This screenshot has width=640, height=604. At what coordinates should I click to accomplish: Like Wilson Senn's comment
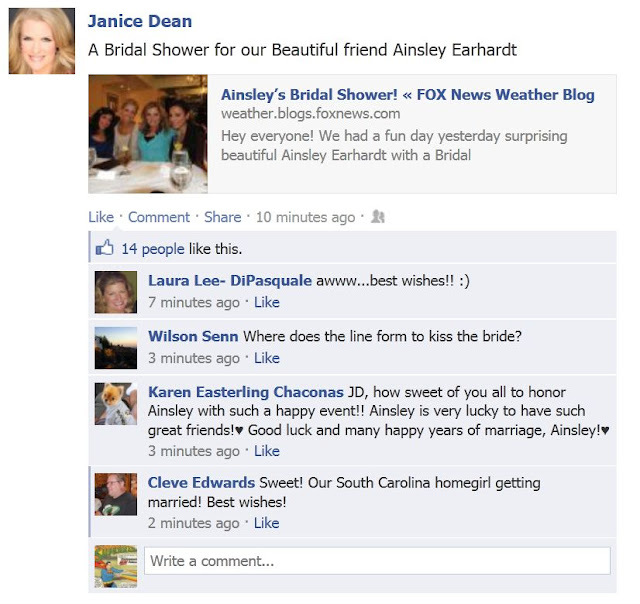[267, 358]
